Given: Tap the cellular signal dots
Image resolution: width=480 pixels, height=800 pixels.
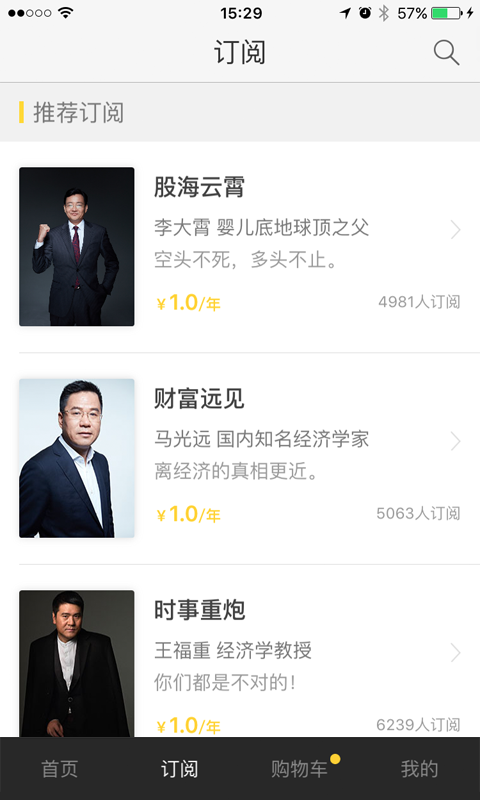Looking at the screenshot, I should pos(30,13).
